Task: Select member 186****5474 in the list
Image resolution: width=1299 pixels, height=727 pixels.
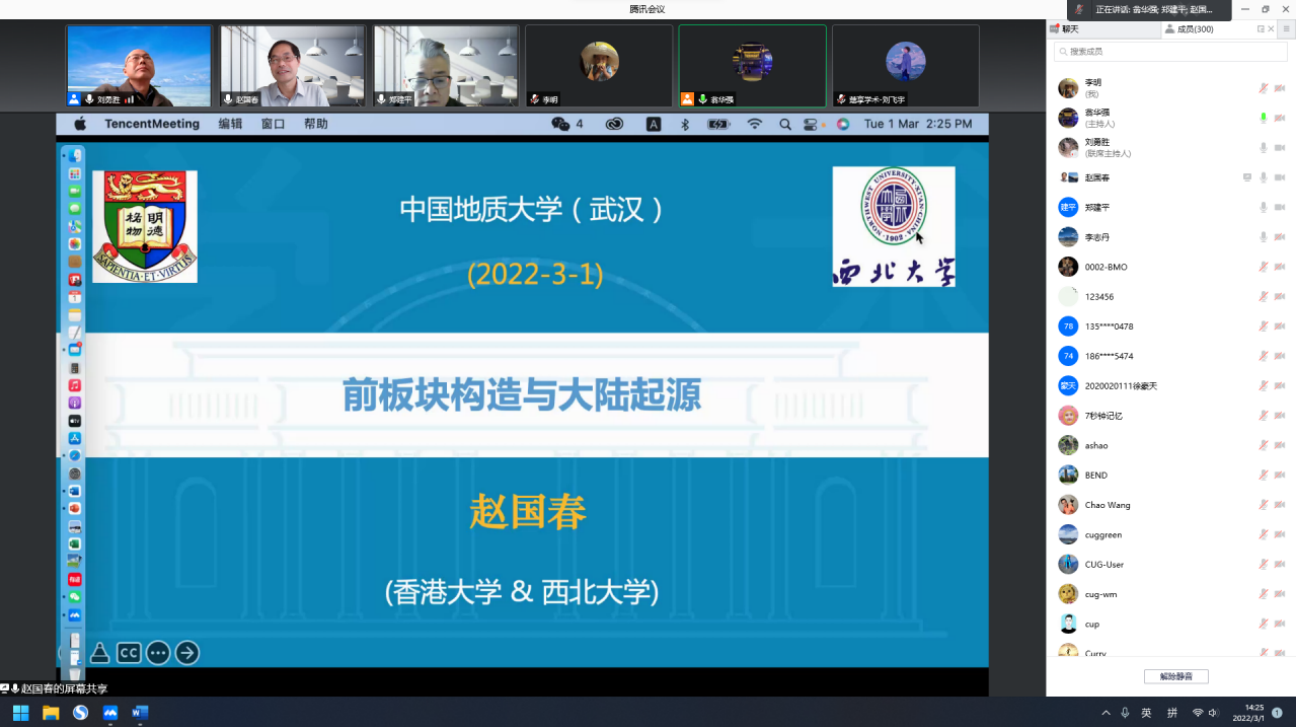Action: (1172, 356)
